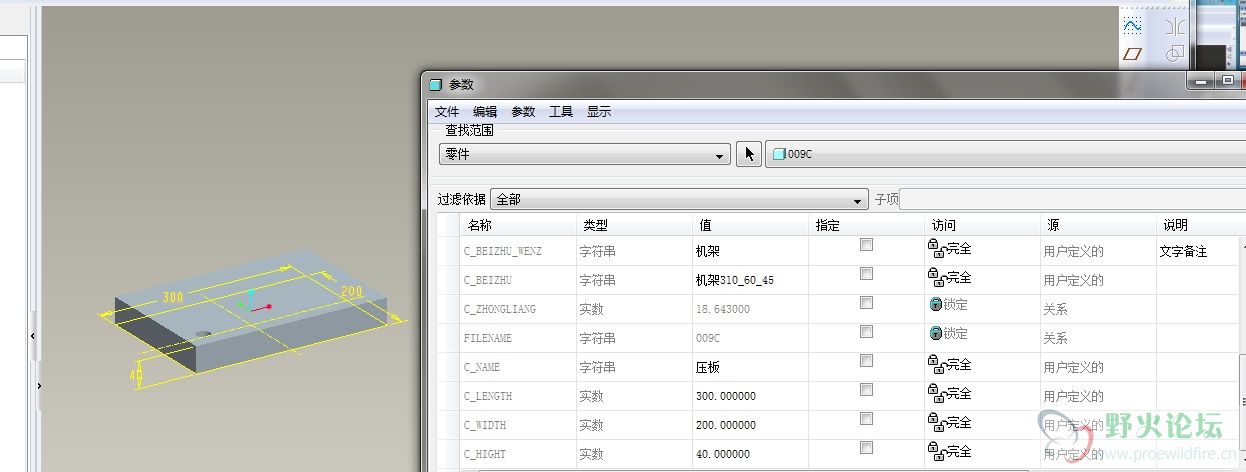Toggle 指定 checkbox for C_BEIZHU
1246x472 pixels.
(x=866, y=273)
